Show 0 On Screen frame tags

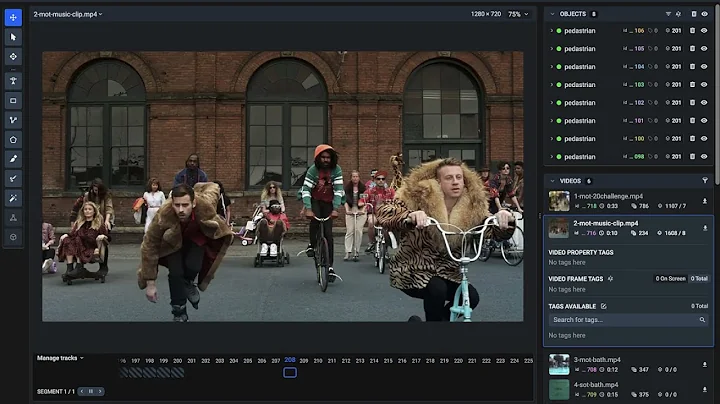[x=670, y=279]
